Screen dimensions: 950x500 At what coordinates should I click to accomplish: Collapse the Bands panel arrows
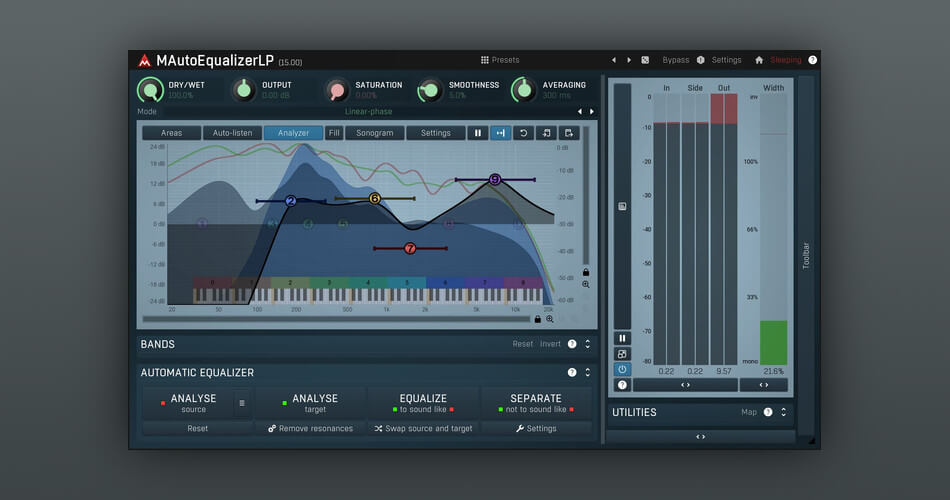[588, 344]
